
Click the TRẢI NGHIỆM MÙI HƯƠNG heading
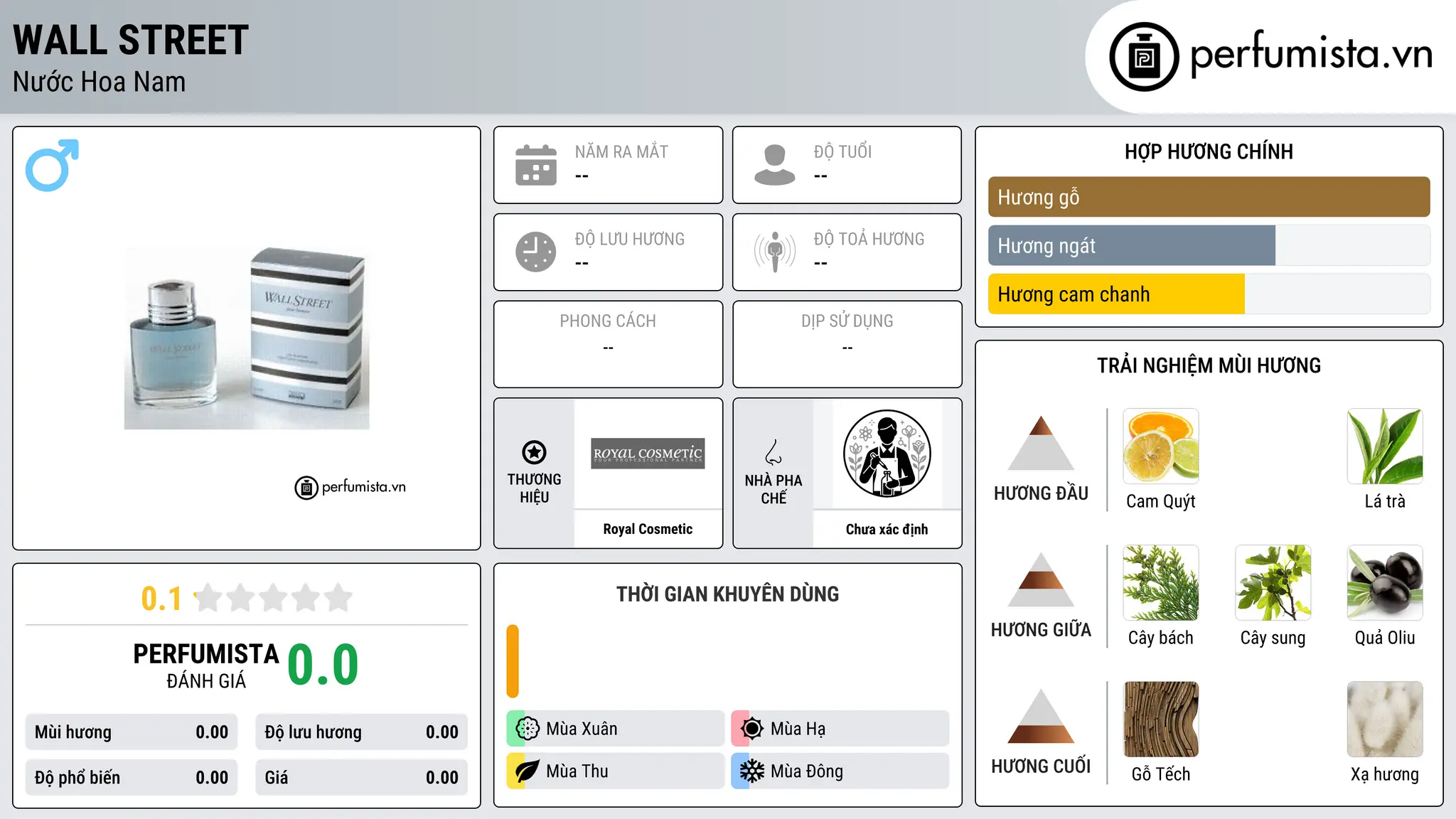point(1209,365)
